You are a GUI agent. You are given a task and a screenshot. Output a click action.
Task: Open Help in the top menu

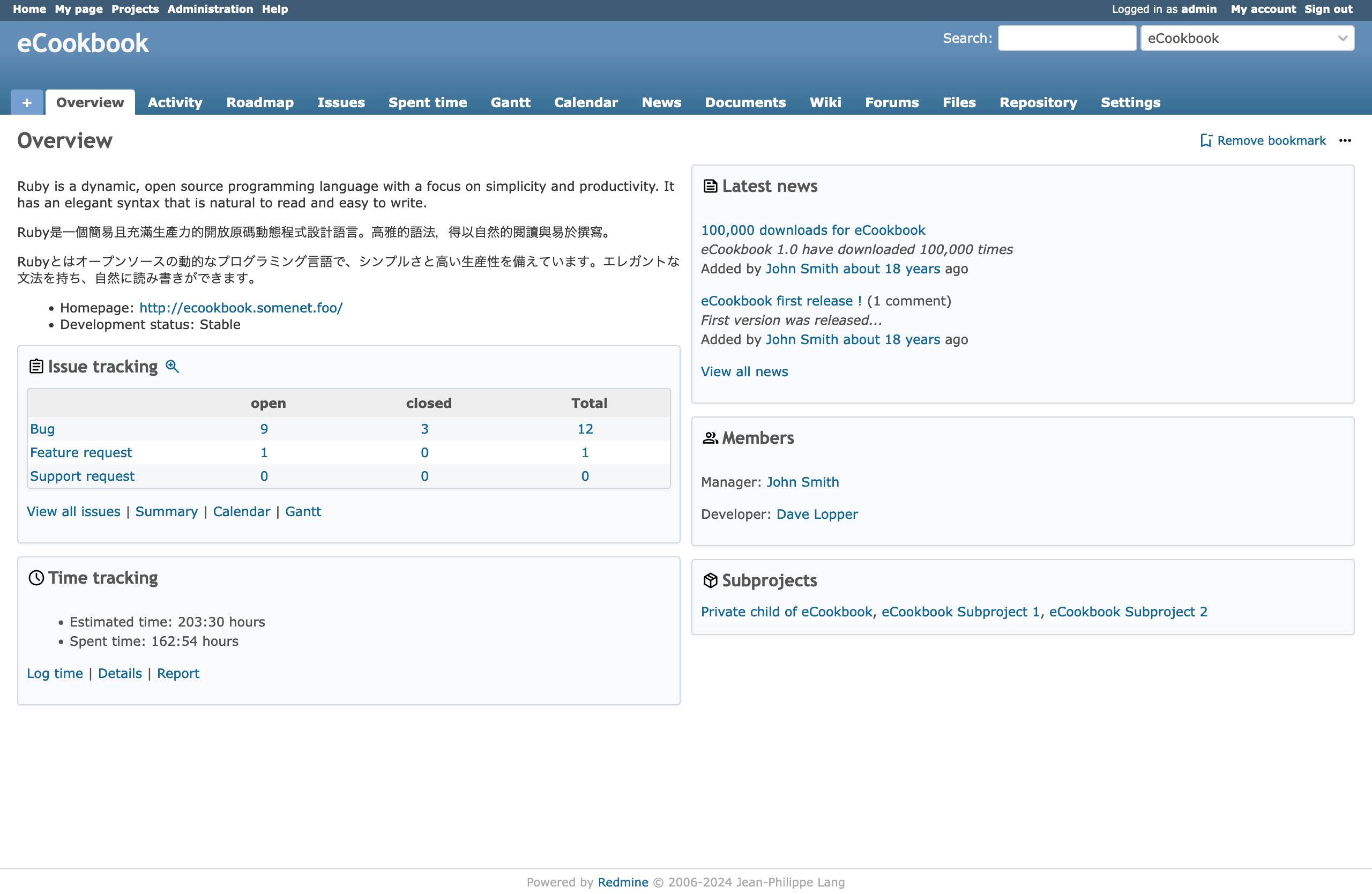click(x=274, y=9)
